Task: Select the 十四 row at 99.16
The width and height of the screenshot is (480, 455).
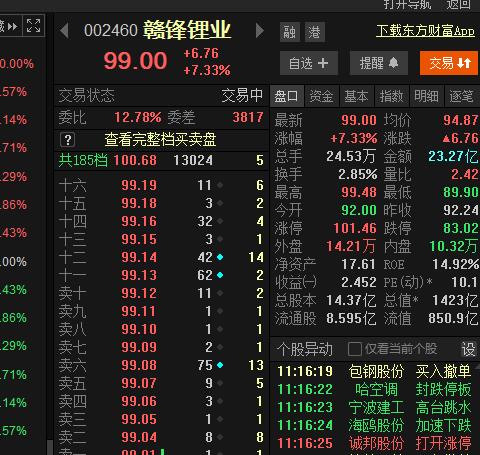Action: 161,221
